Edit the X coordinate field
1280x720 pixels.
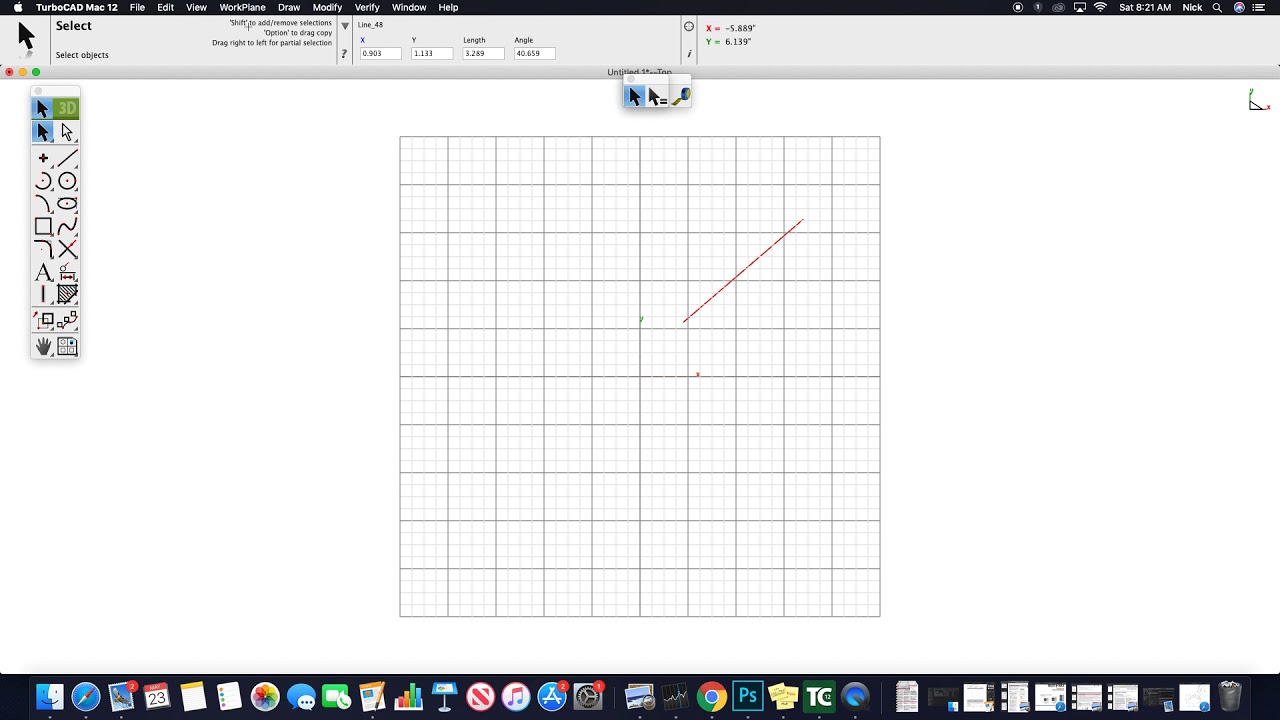[380, 53]
